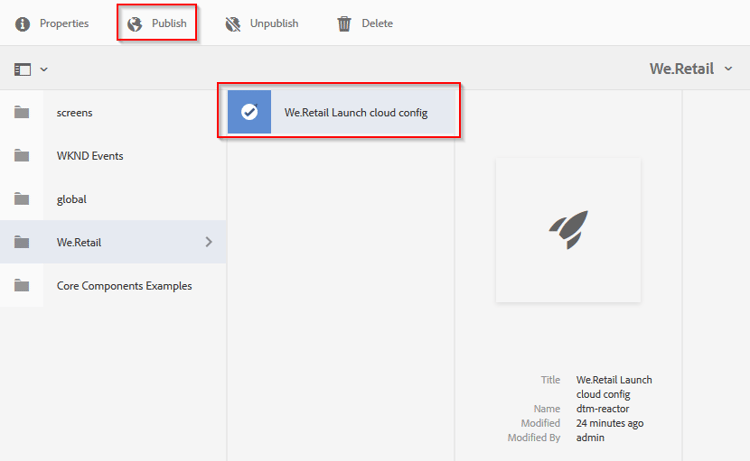Click the 24 minutes ago value
Image resolution: width=750 pixels, height=461 pixels.
coord(610,423)
